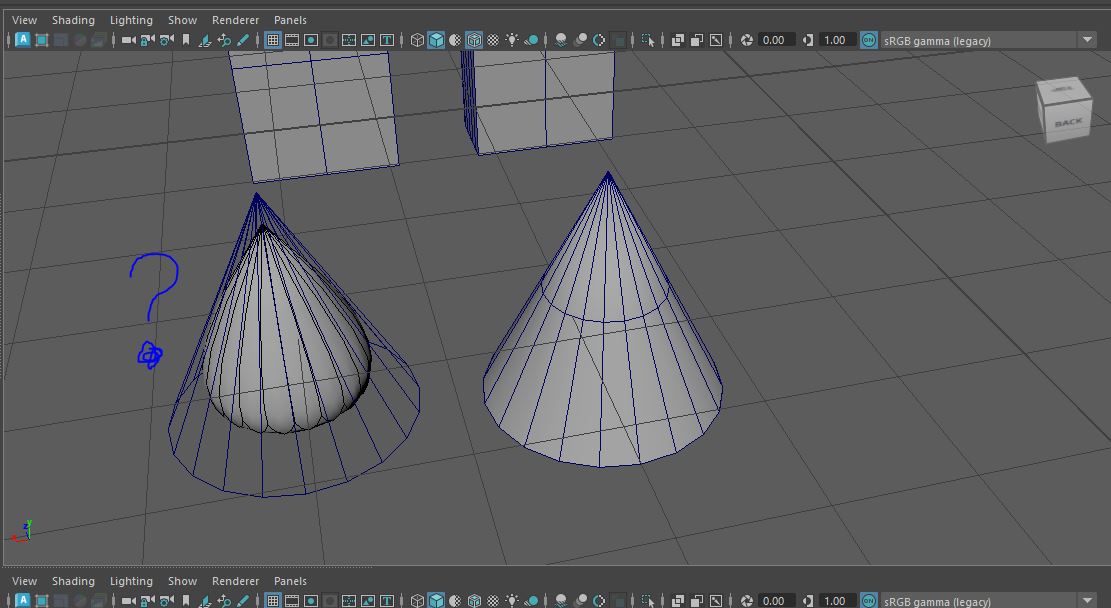Click the View menu in lower panel

point(24,581)
